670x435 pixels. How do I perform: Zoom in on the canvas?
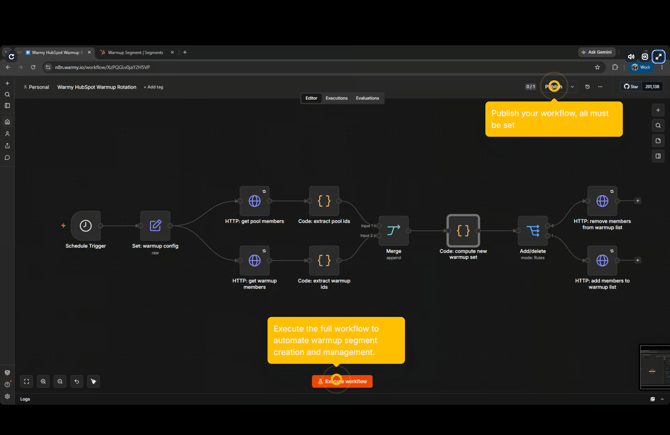pos(43,381)
